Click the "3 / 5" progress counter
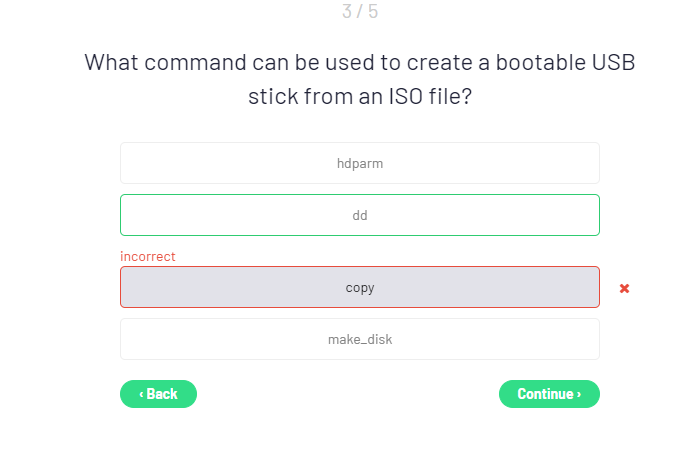The height and width of the screenshot is (451, 691). coord(360,12)
